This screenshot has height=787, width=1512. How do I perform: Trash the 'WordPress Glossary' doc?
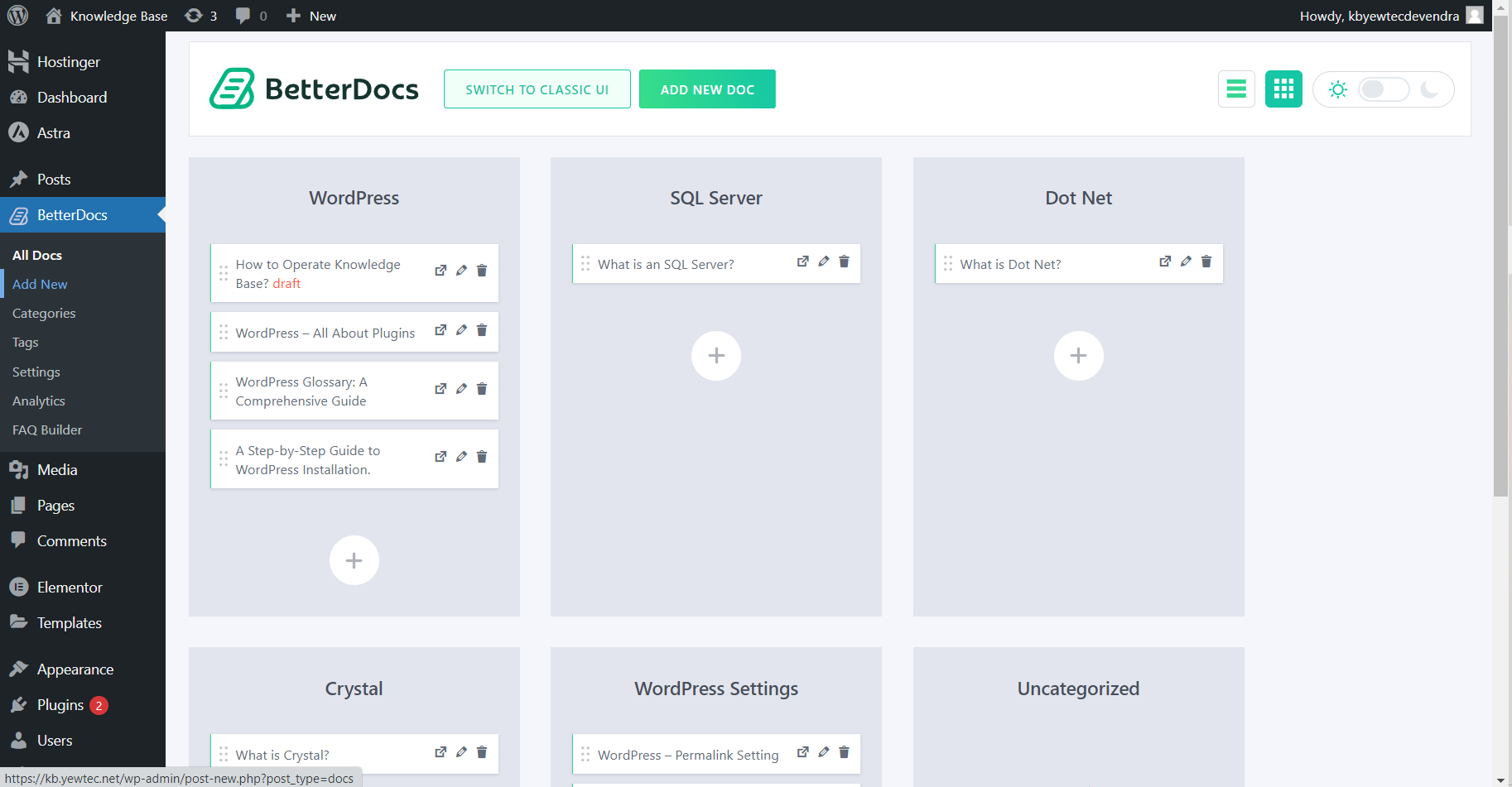point(482,389)
